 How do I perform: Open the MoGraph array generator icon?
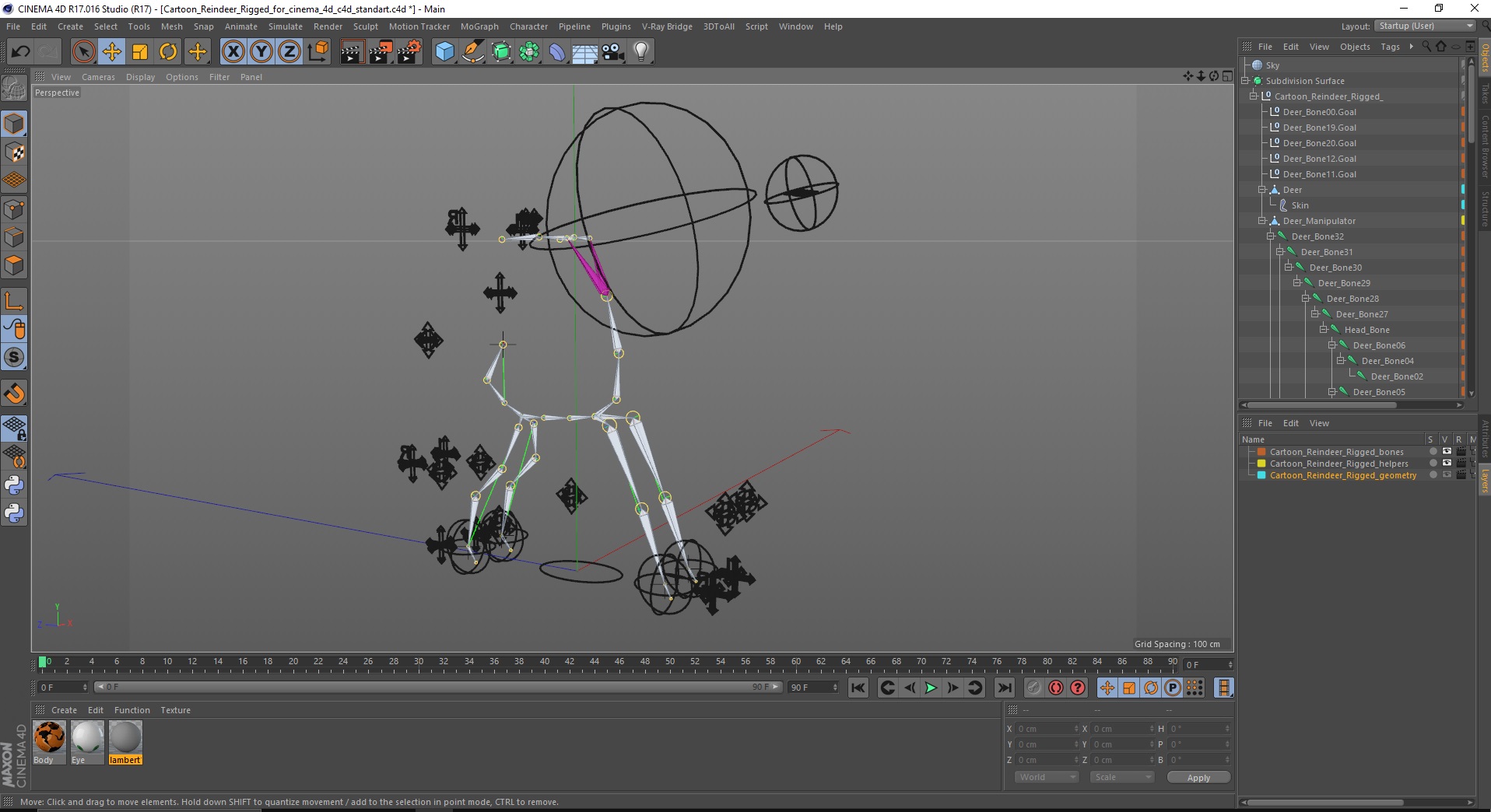[x=529, y=52]
